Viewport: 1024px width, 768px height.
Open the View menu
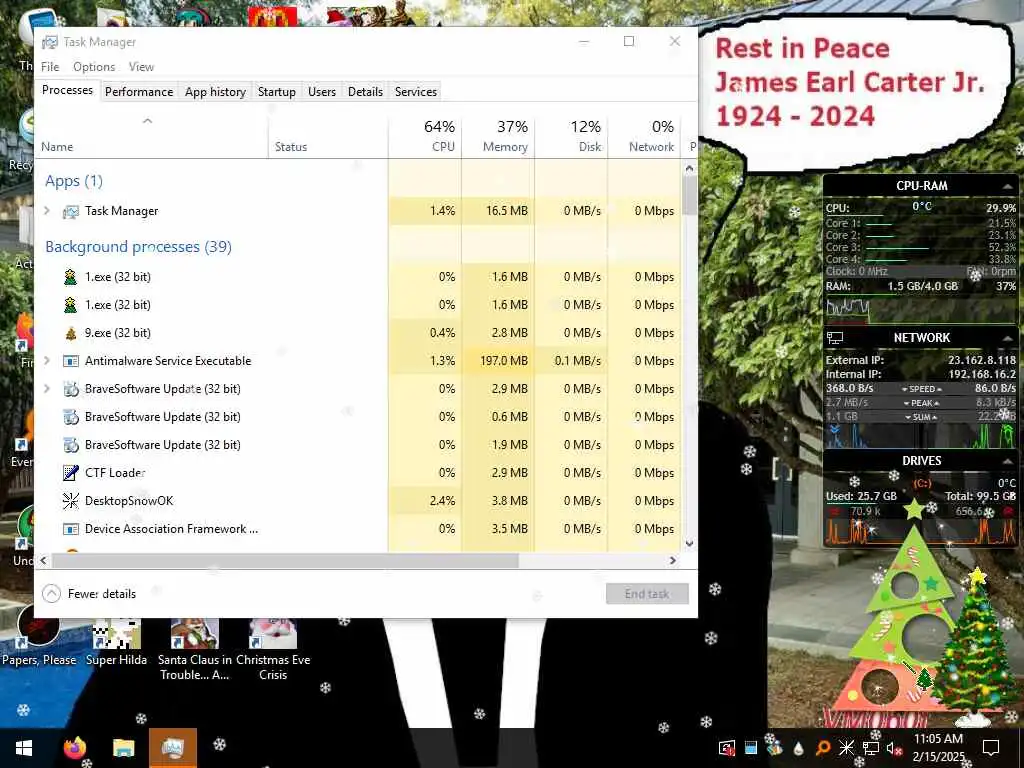tap(141, 67)
